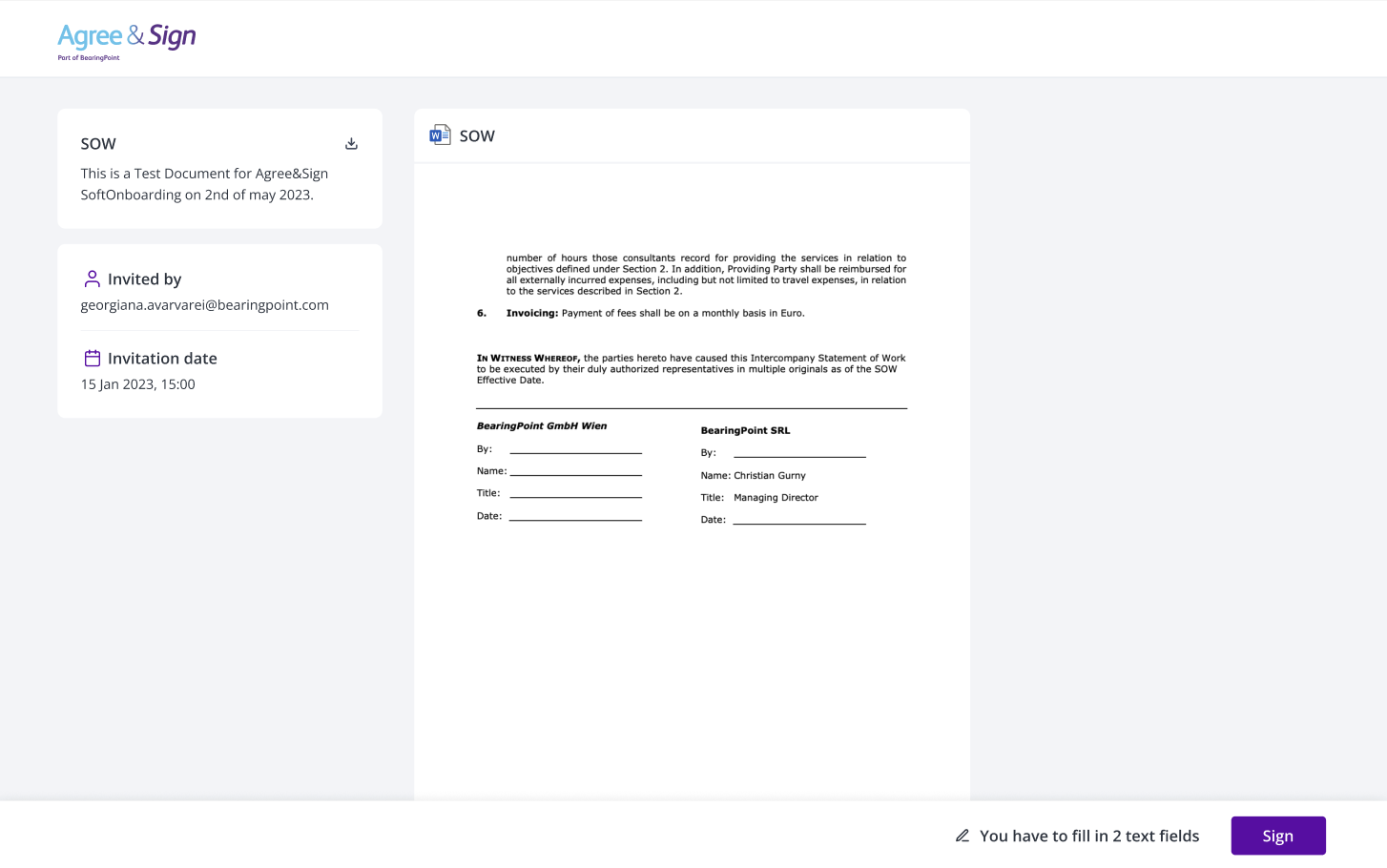Click the date "15 Jan 2023, 15:00"
This screenshot has width=1387, height=868.
[138, 384]
